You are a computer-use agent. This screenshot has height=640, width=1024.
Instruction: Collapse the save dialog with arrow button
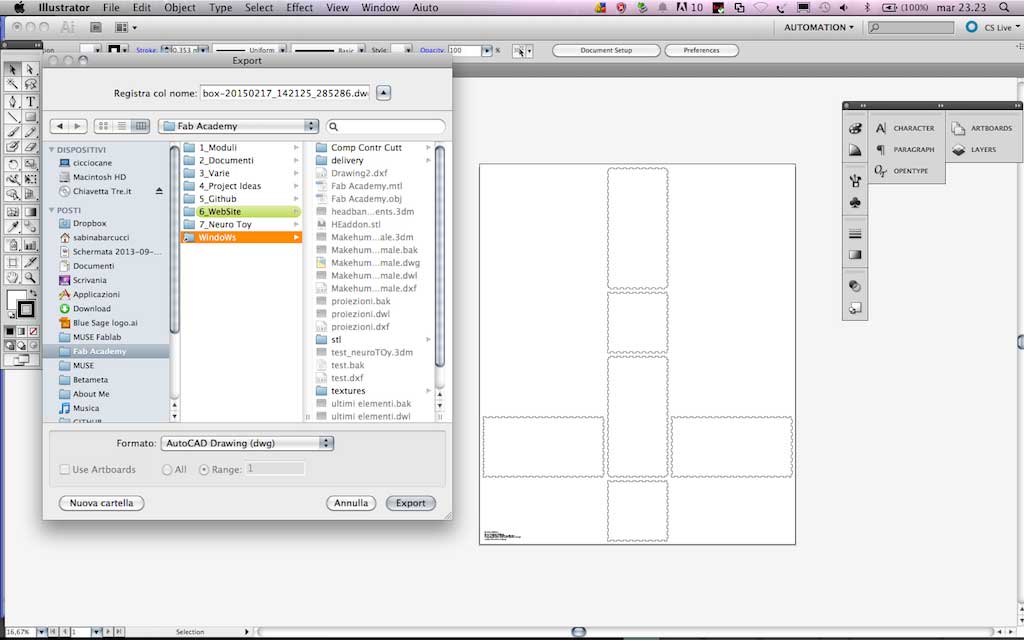click(x=383, y=93)
